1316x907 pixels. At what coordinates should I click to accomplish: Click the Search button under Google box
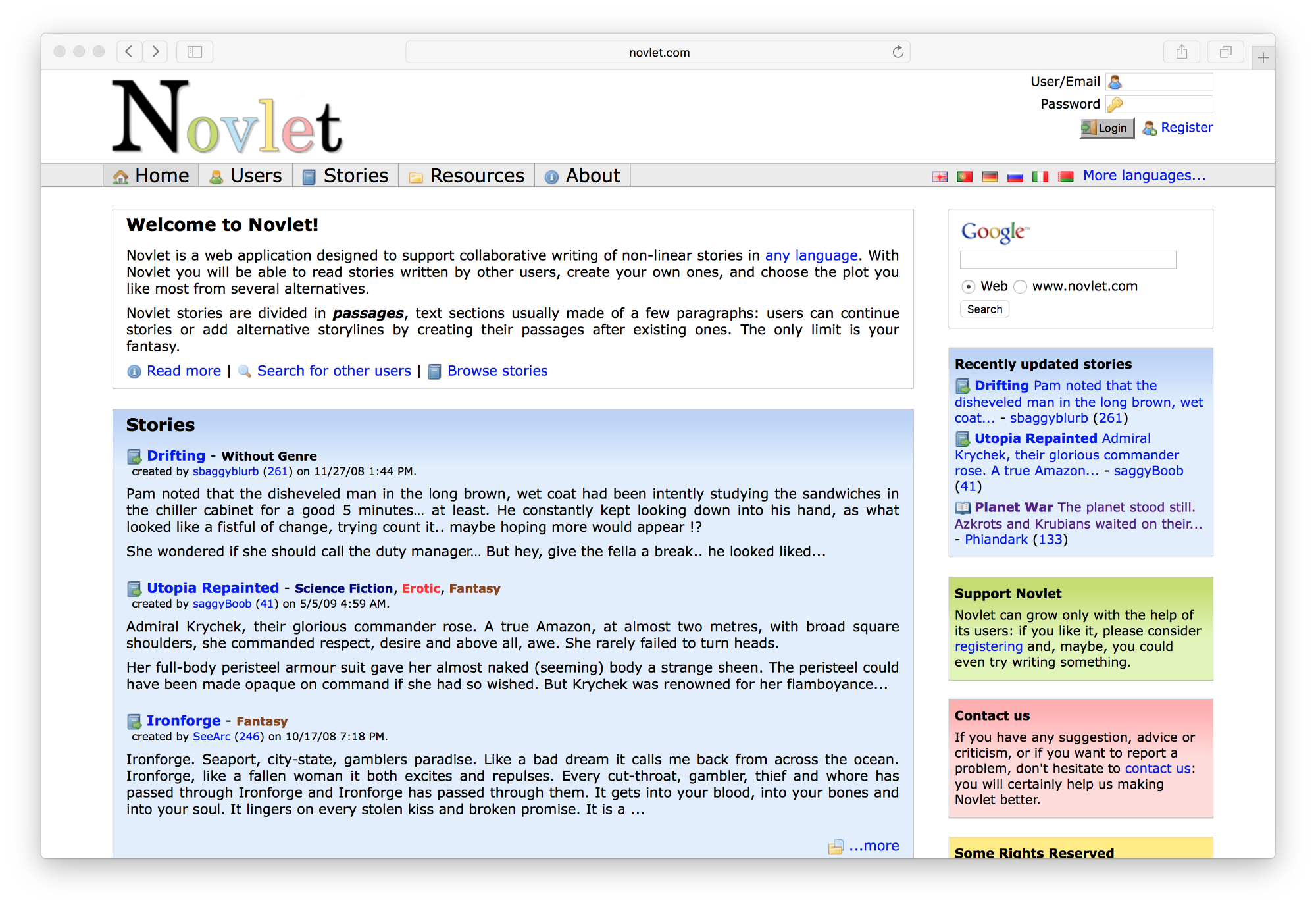984,309
